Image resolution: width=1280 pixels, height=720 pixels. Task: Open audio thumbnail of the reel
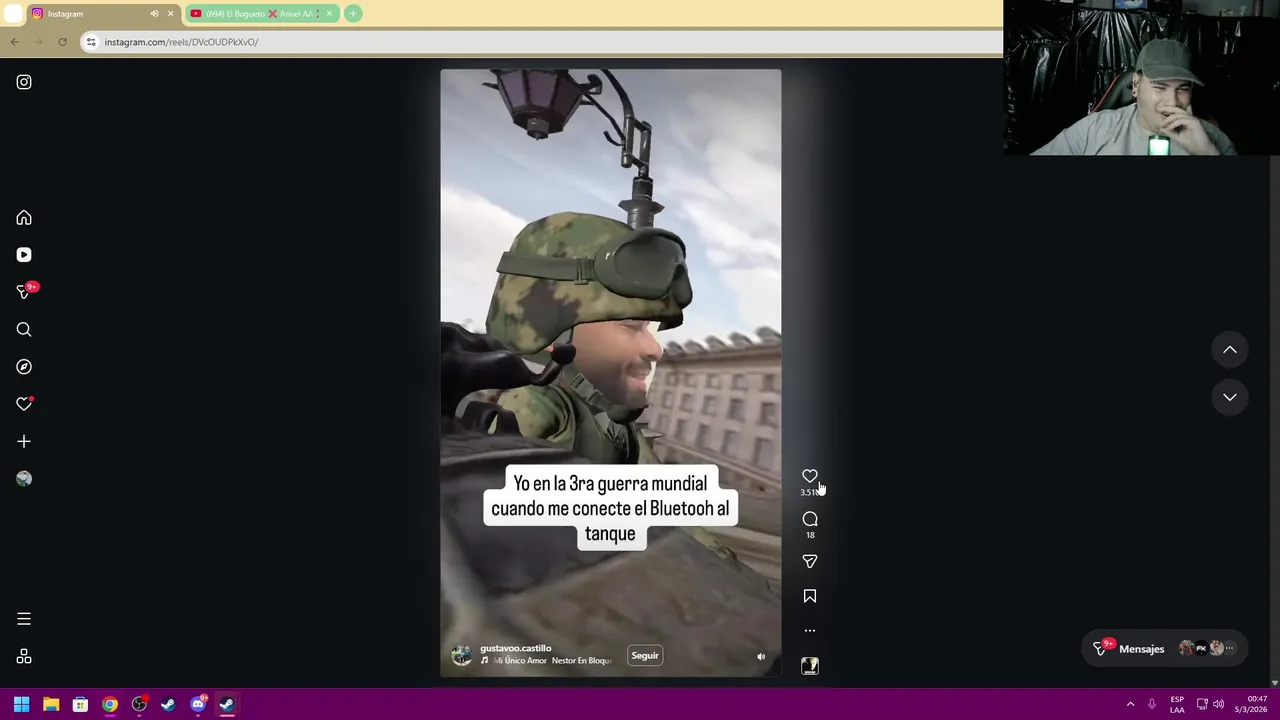(x=810, y=666)
